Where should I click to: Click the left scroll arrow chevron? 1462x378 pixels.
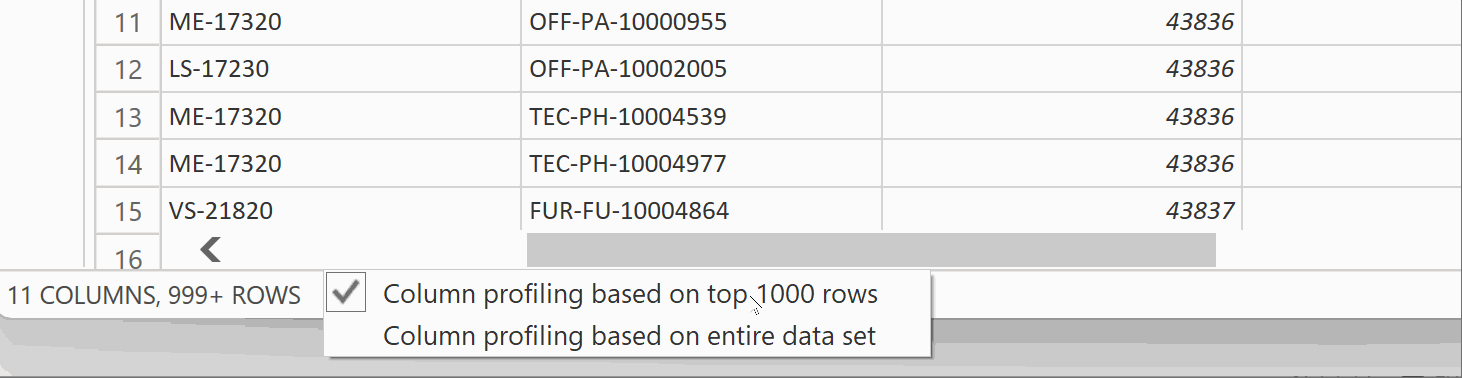click(210, 250)
